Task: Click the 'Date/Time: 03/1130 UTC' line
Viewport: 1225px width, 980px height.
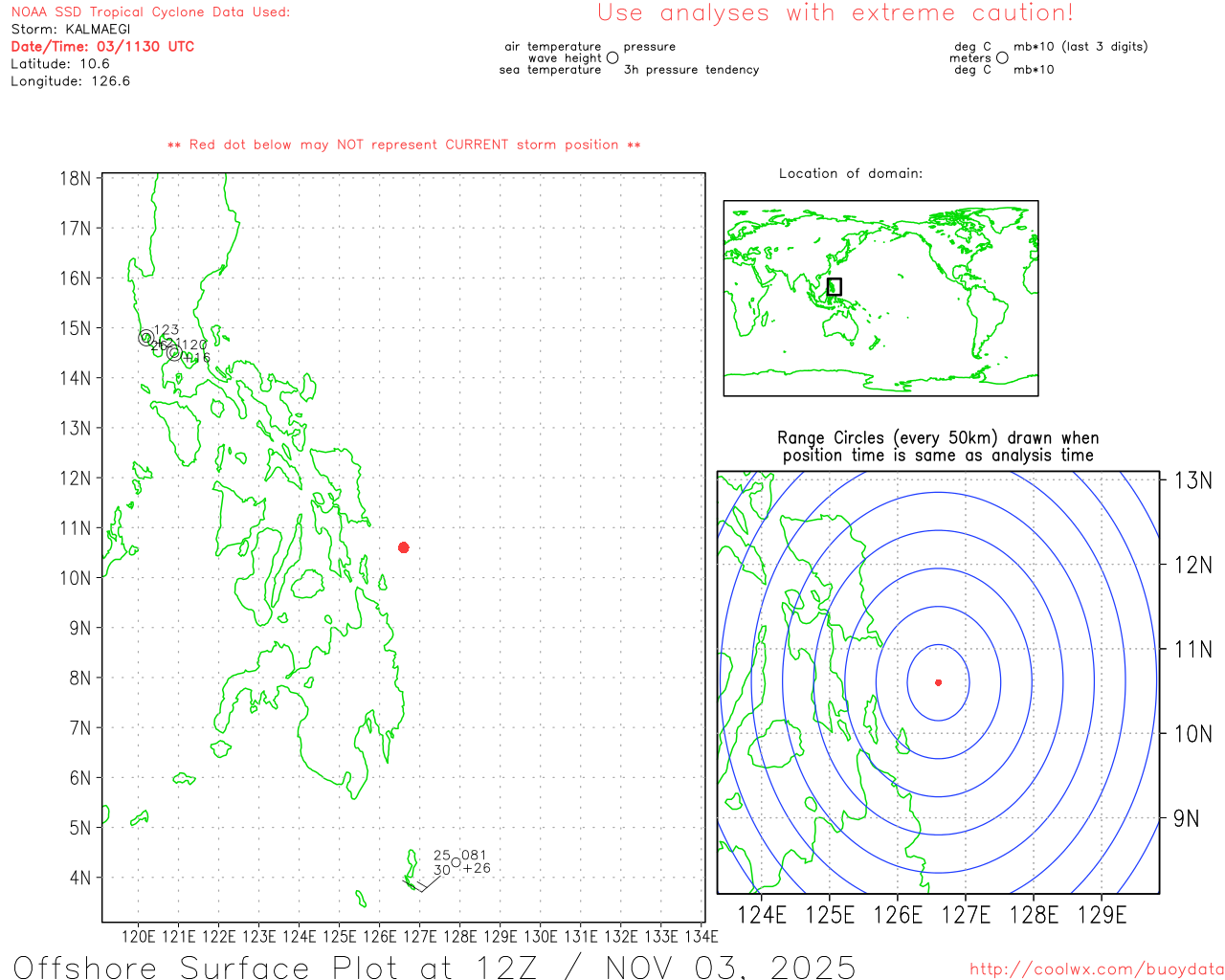Action: point(102,47)
